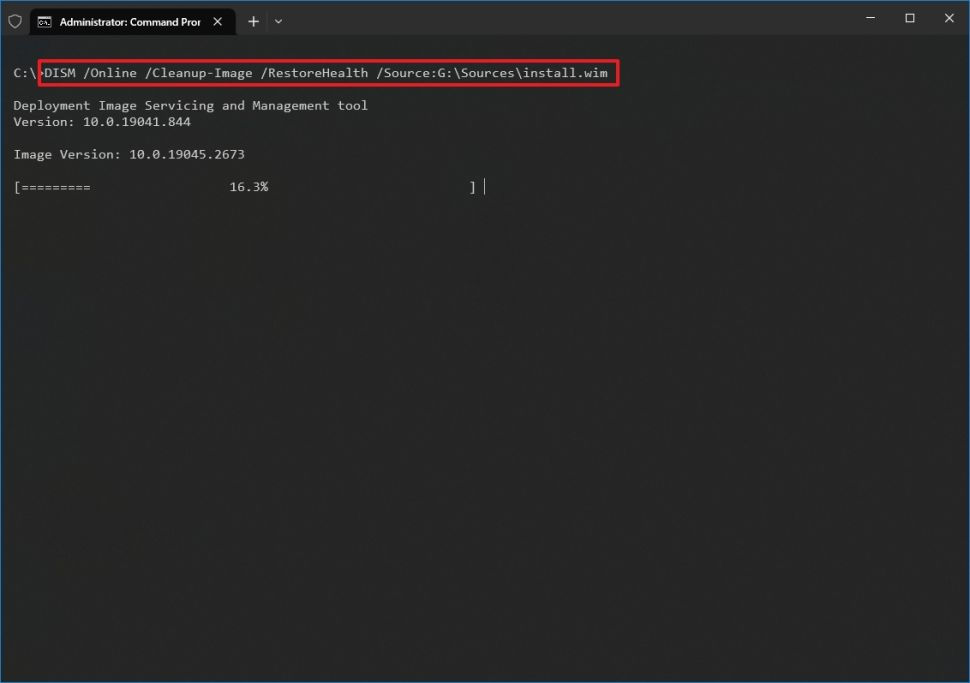Image resolution: width=970 pixels, height=683 pixels.
Task: Minimize the terminal window
Action: tap(870, 19)
